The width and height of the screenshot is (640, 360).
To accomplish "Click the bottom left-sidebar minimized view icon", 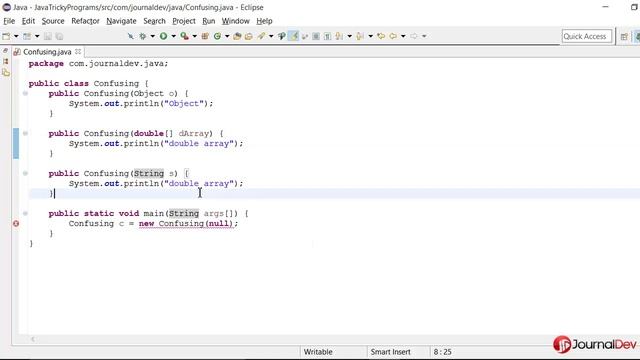I will tap(6, 73).
